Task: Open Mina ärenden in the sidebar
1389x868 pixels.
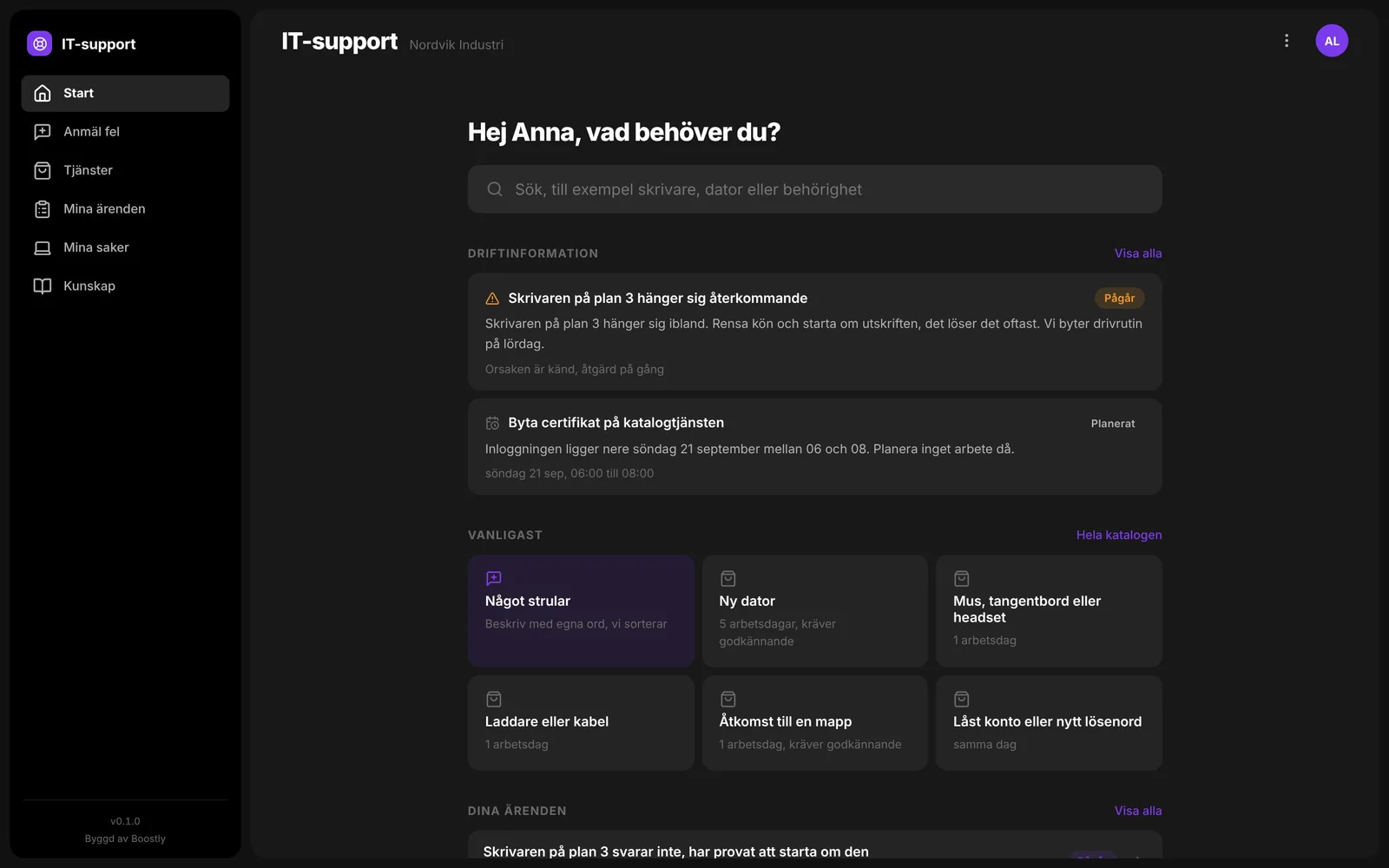Action: pyautogui.click(x=125, y=209)
